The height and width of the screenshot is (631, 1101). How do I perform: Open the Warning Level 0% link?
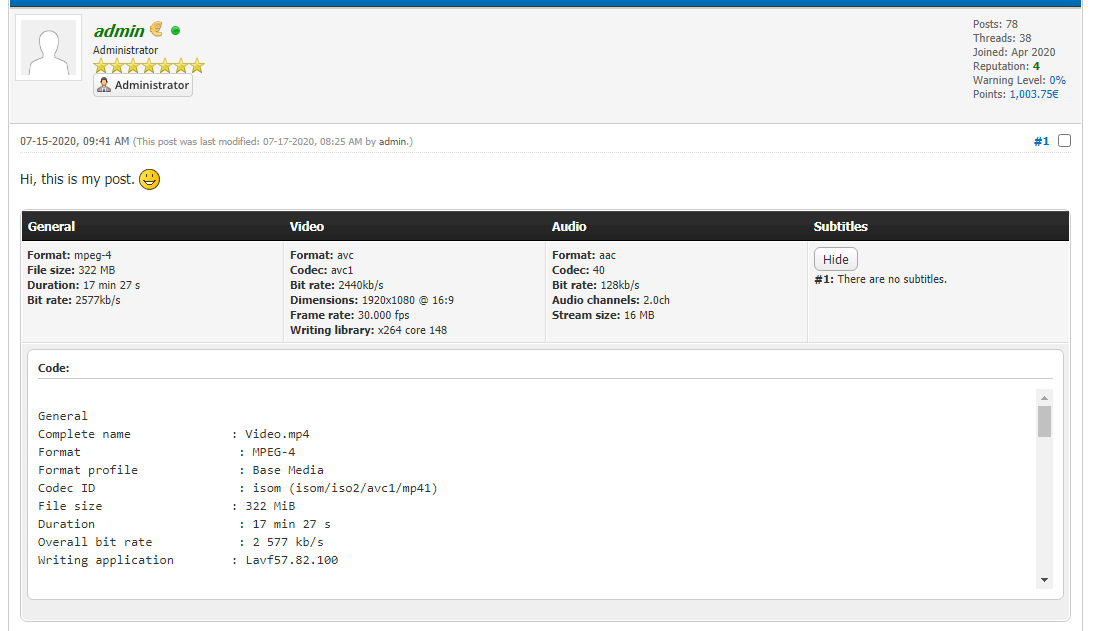click(1057, 80)
